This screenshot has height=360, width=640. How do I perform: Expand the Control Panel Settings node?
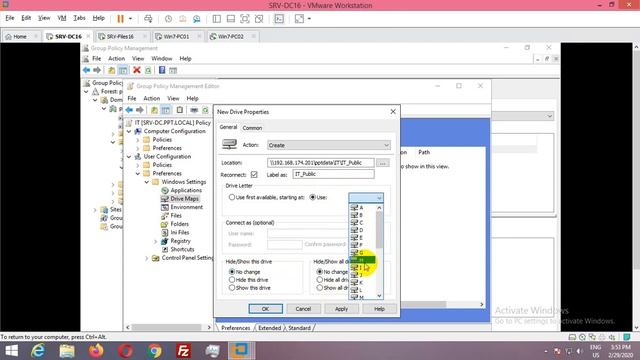click(147, 258)
